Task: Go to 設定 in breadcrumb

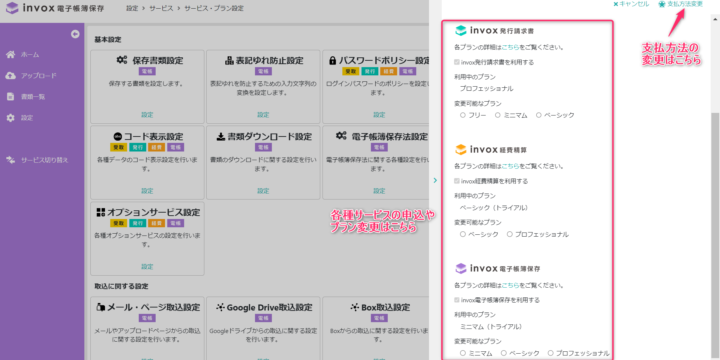Action: (132, 9)
